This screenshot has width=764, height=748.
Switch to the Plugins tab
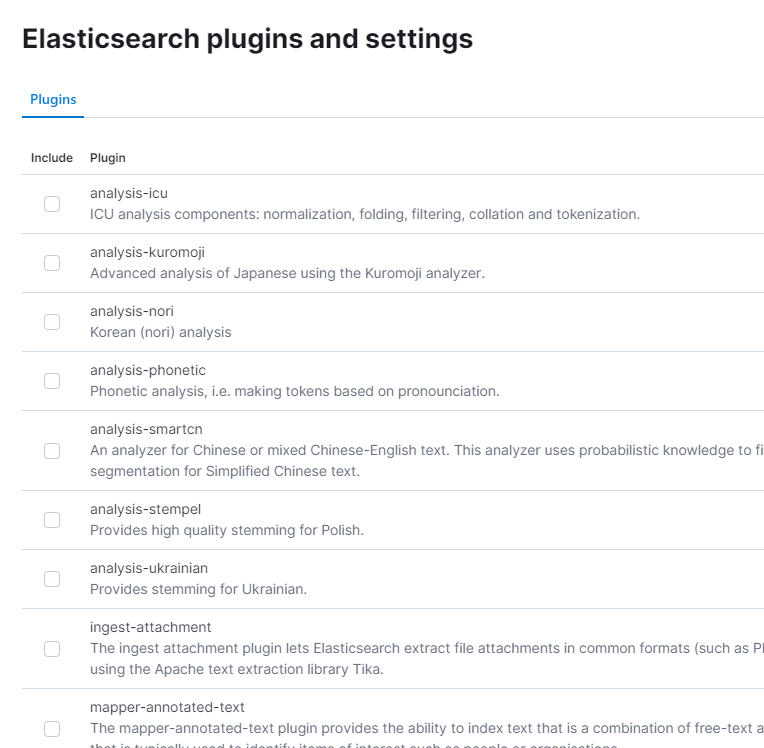[x=53, y=100]
